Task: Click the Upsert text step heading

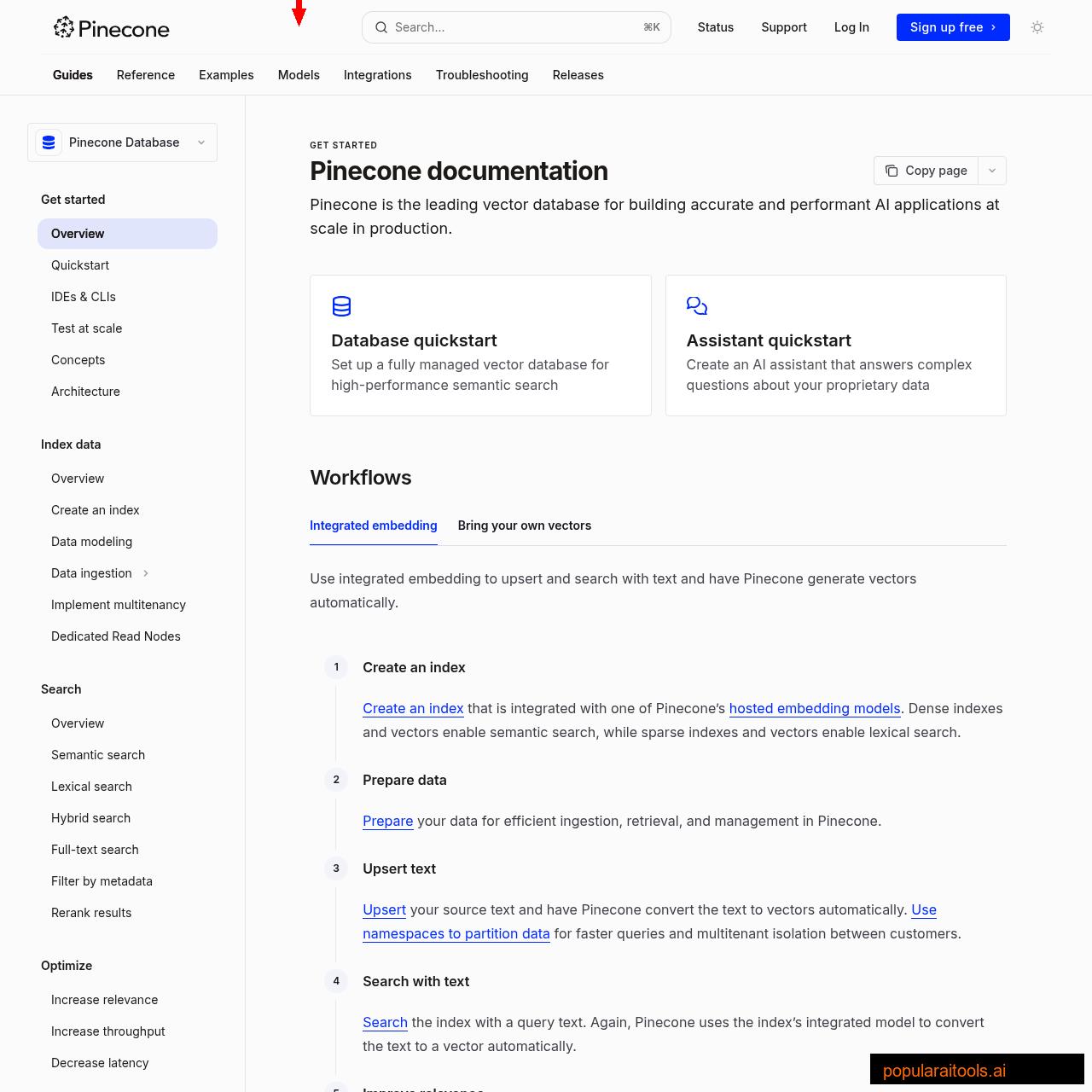Action: [x=399, y=868]
